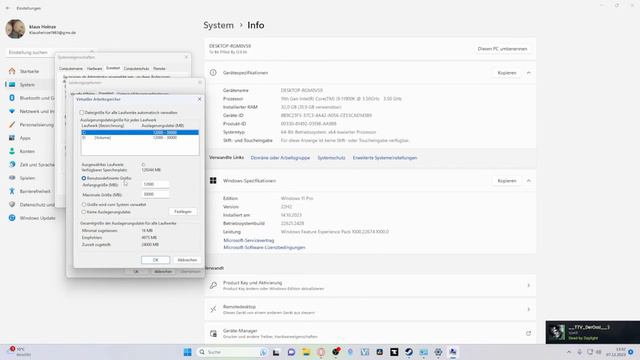The image size is (640, 360).
Task: Open the Computerschutz tab in Systemeigenschaften
Action: pos(136,69)
